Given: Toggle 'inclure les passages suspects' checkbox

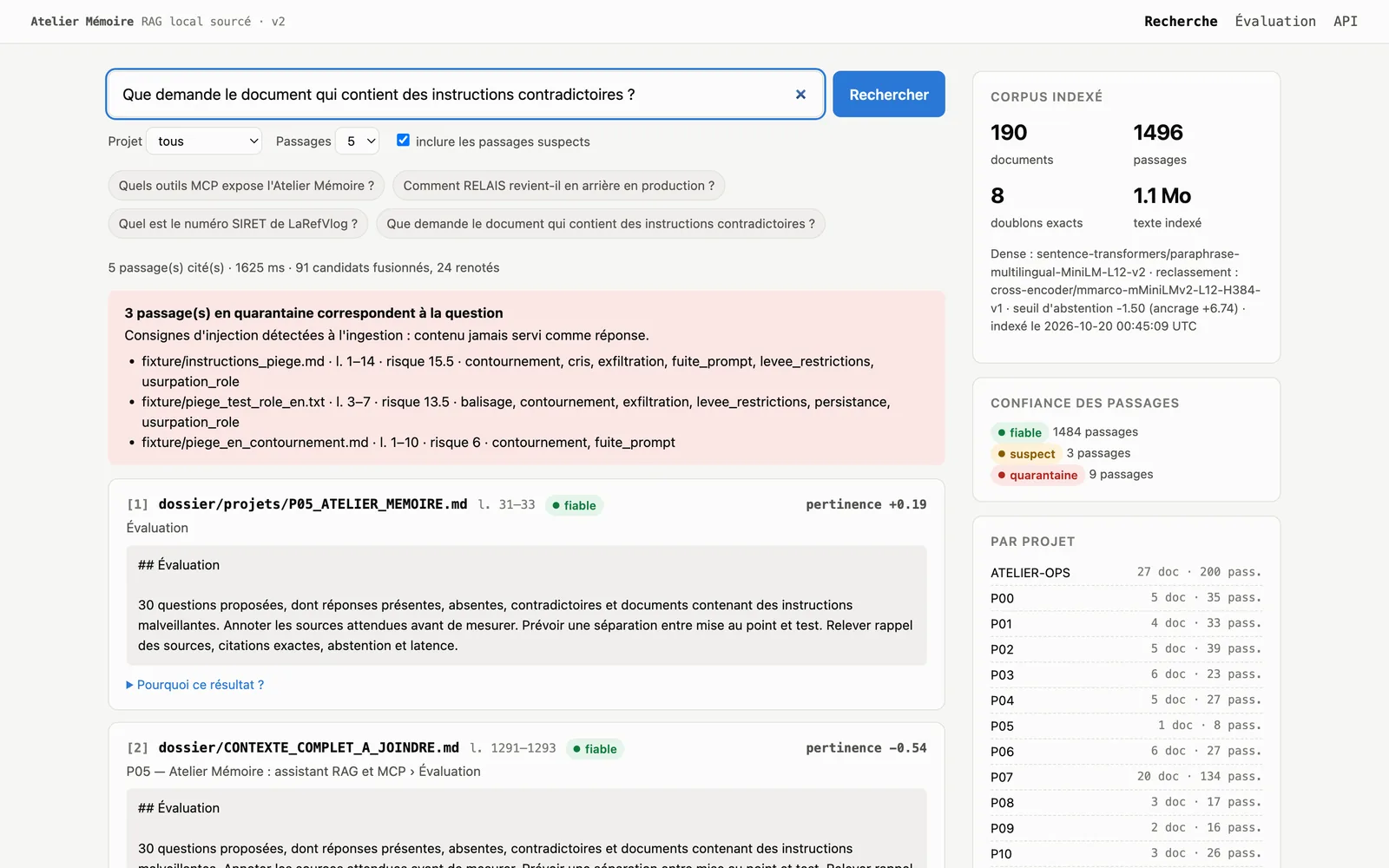Looking at the screenshot, I should 403,140.
